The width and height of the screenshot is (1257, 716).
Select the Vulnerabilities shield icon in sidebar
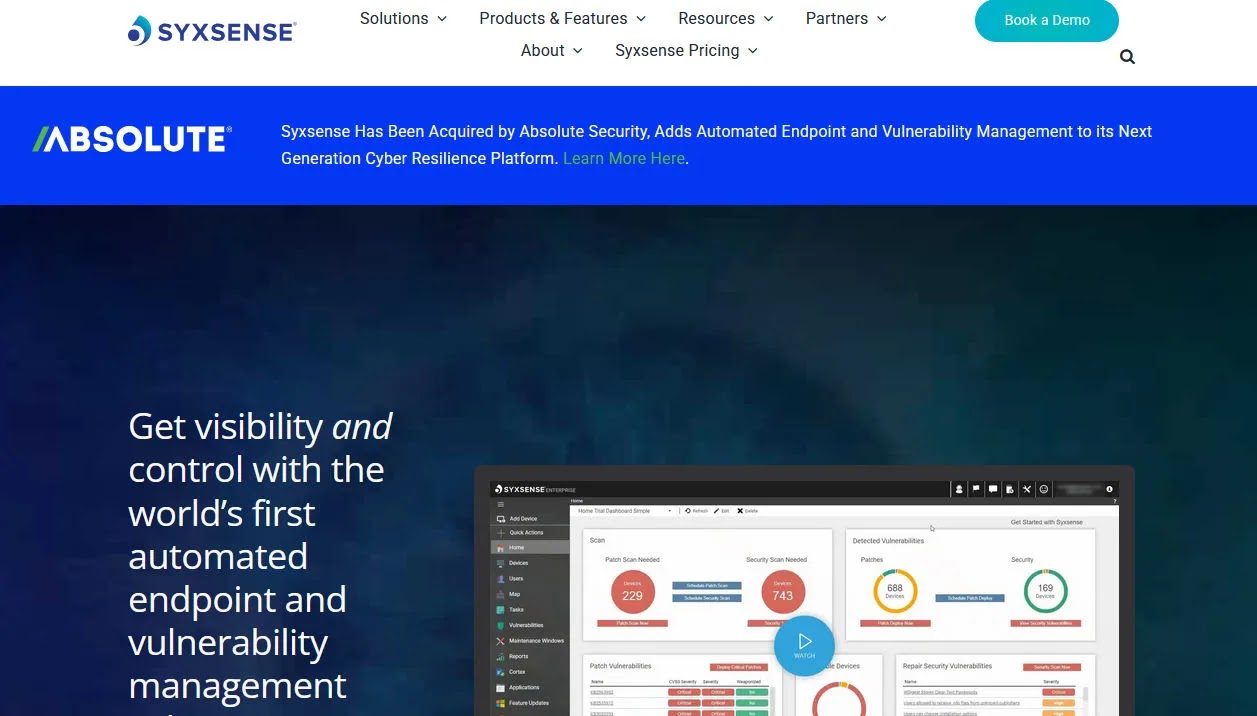point(501,625)
